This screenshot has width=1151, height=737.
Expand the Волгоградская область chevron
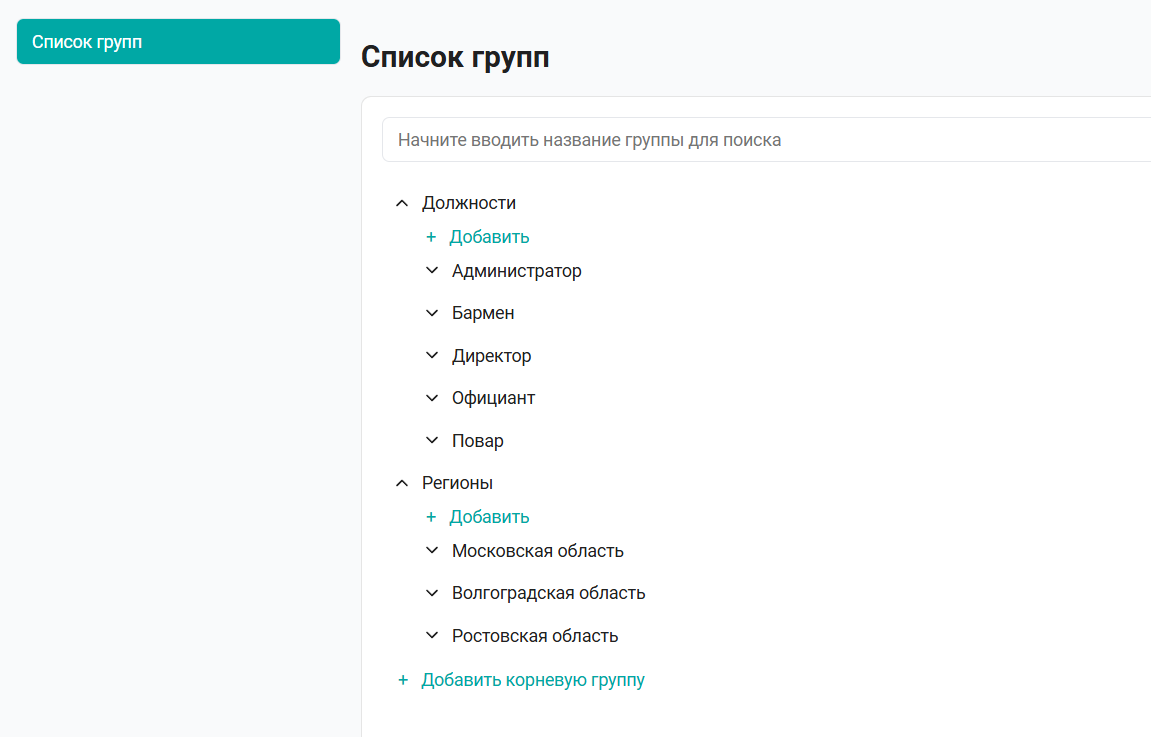click(x=432, y=593)
